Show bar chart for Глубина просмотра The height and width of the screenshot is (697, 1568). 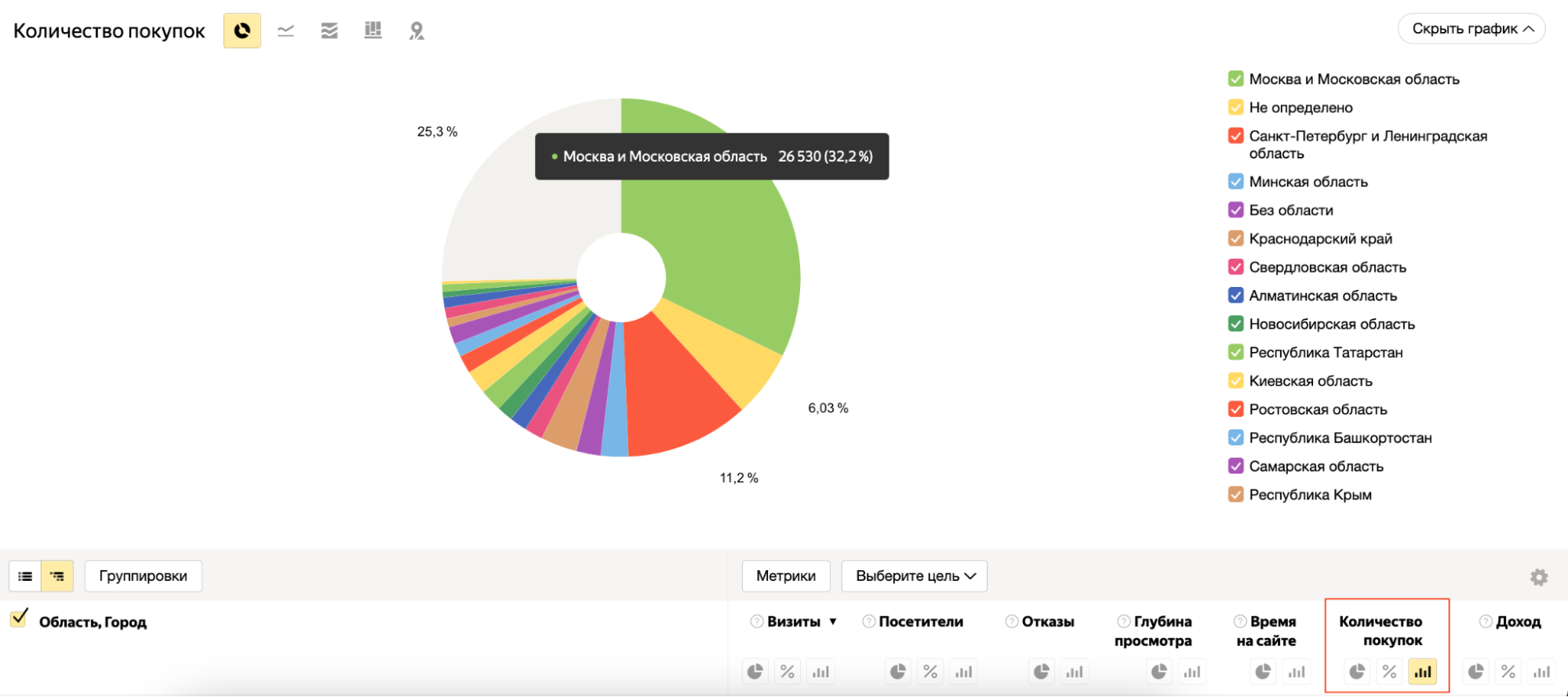[1192, 672]
